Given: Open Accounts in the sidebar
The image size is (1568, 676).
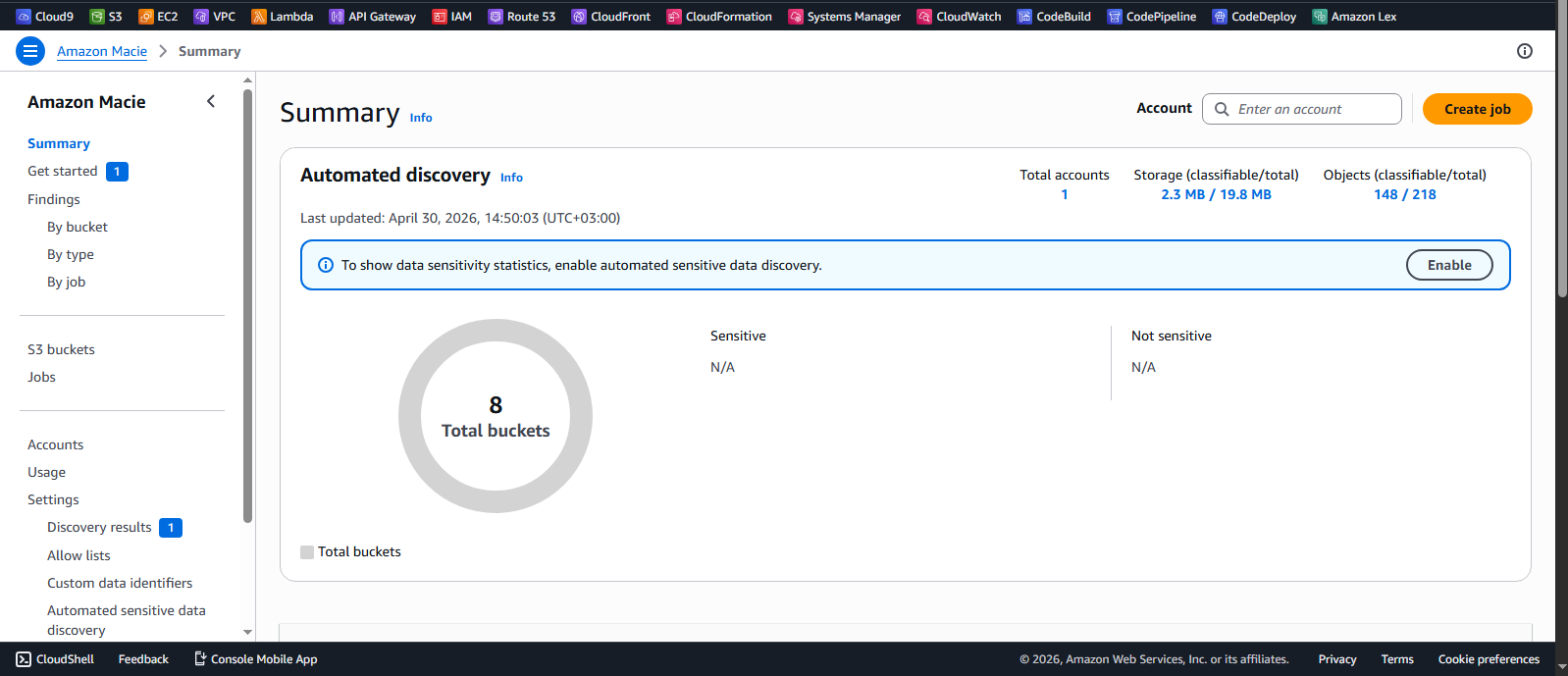Looking at the screenshot, I should 56,444.
